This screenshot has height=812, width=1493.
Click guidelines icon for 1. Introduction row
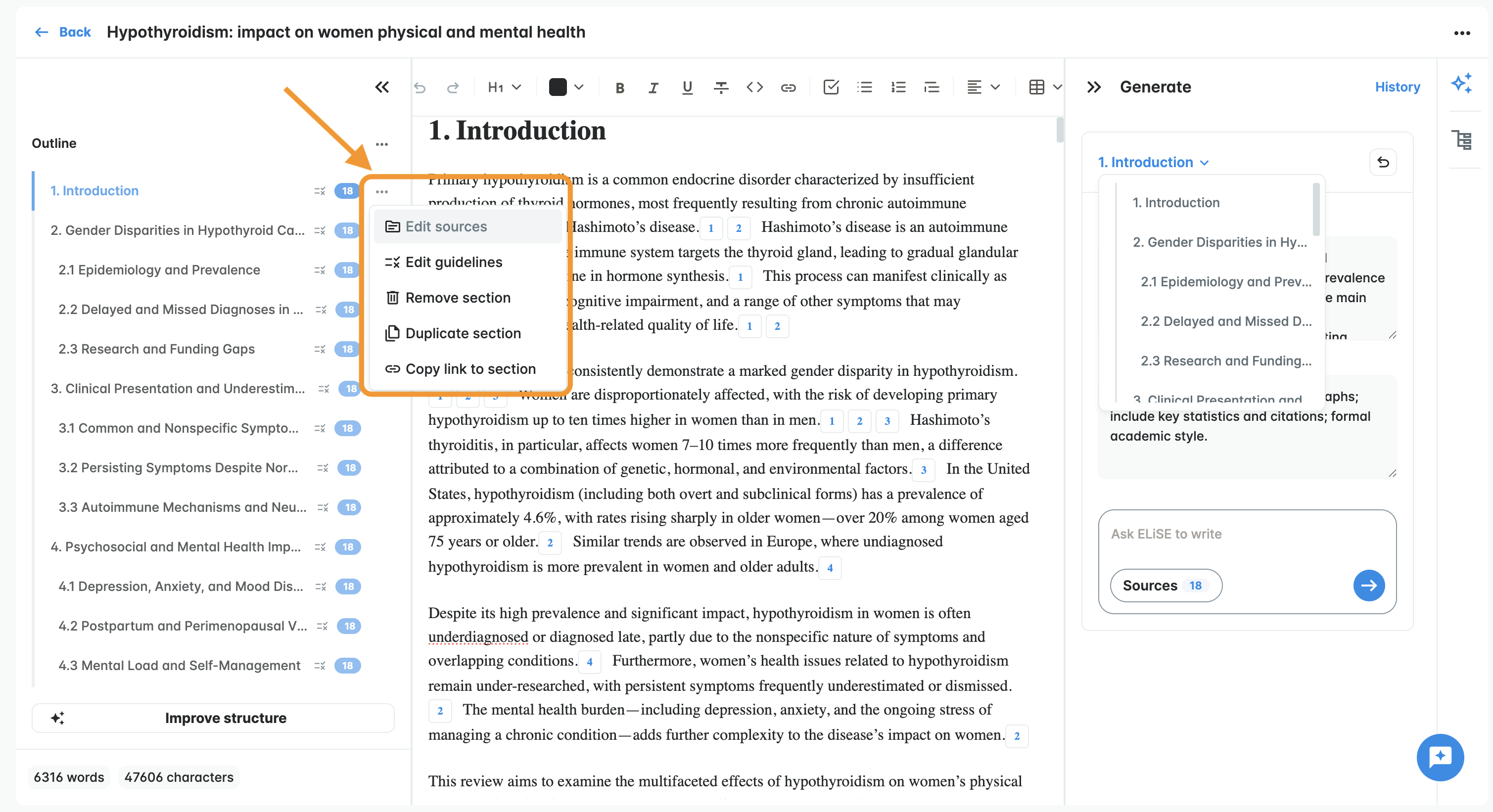pos(320,191)
